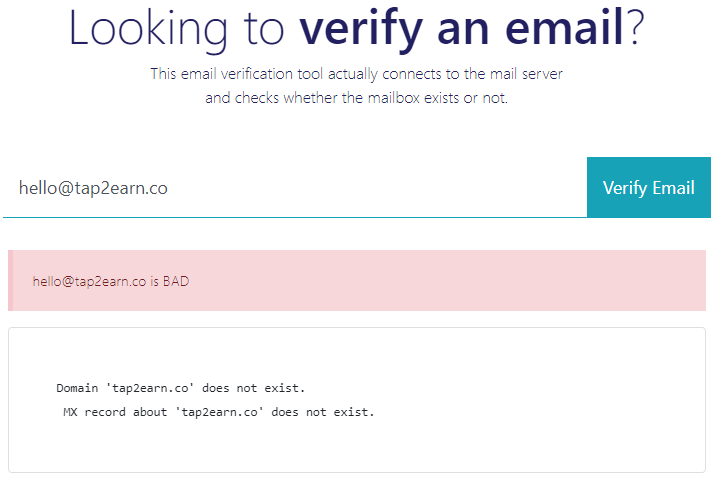
Task: Click the 'and checks whether the mailbox exists' line
Action: (357, 98)
